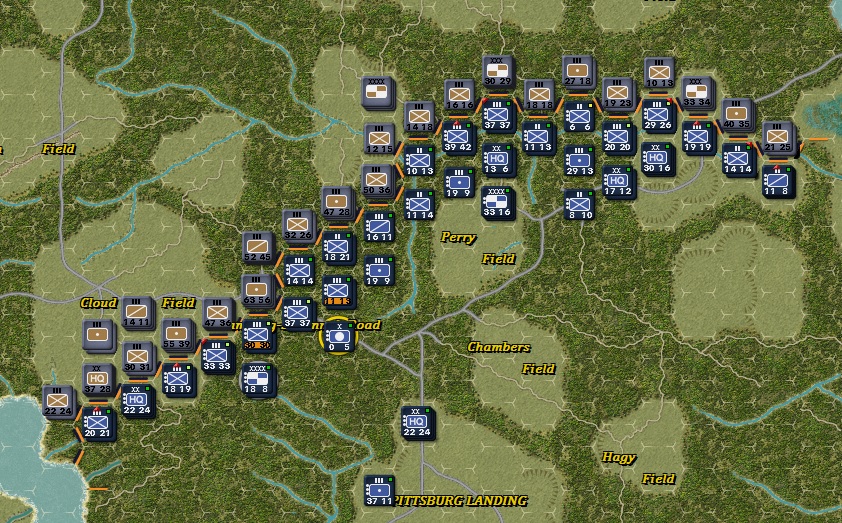Click the gray infantry counter 16 16
Image resolution: width=842 pixels, height=523 pixels.
point(460,95)
